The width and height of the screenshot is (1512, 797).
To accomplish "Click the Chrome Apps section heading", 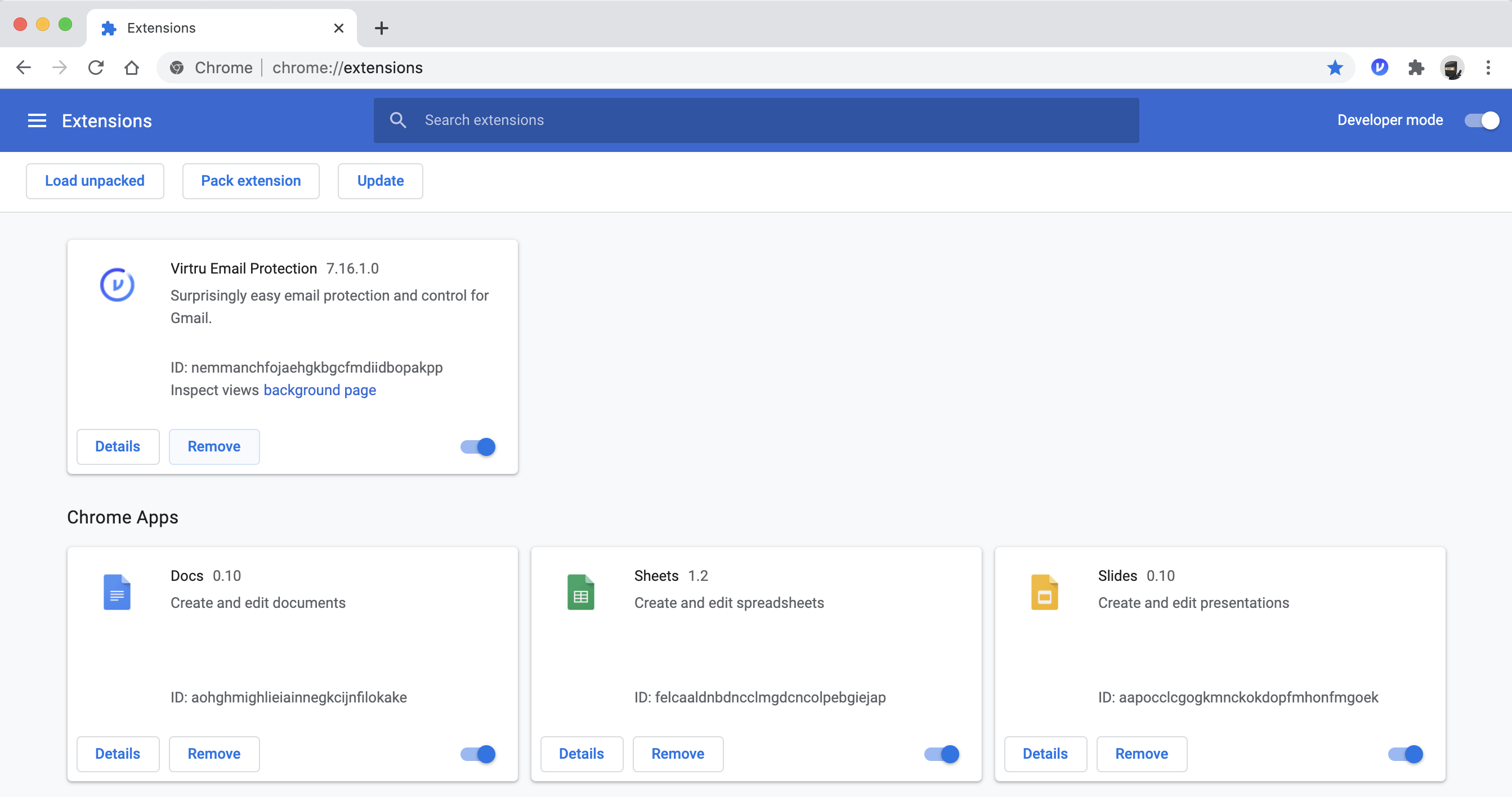I will (123, 517).
